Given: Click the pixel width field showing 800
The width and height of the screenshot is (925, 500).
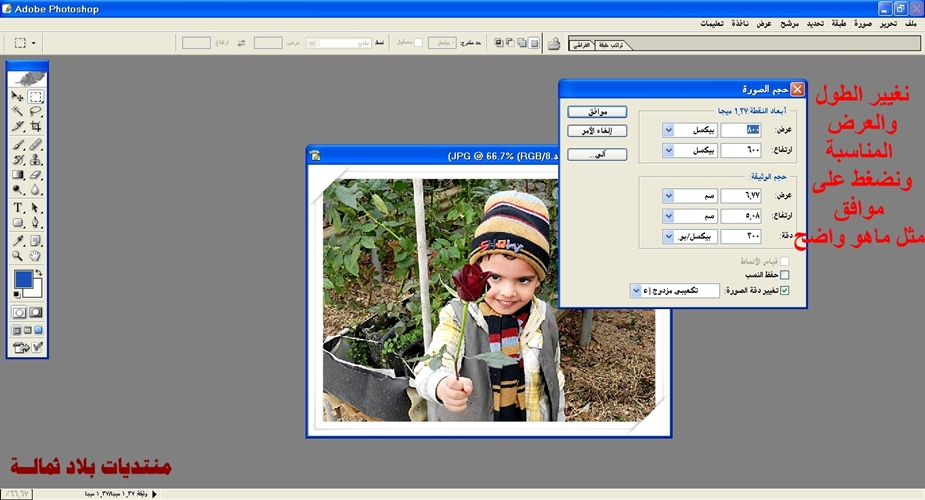Looking at the screenshot, I should tap(741, 130).
